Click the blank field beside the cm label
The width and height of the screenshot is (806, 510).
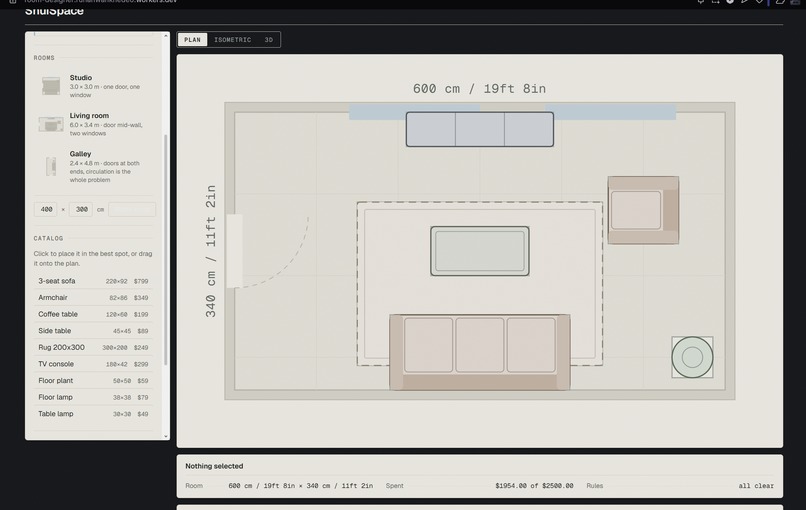132,209
